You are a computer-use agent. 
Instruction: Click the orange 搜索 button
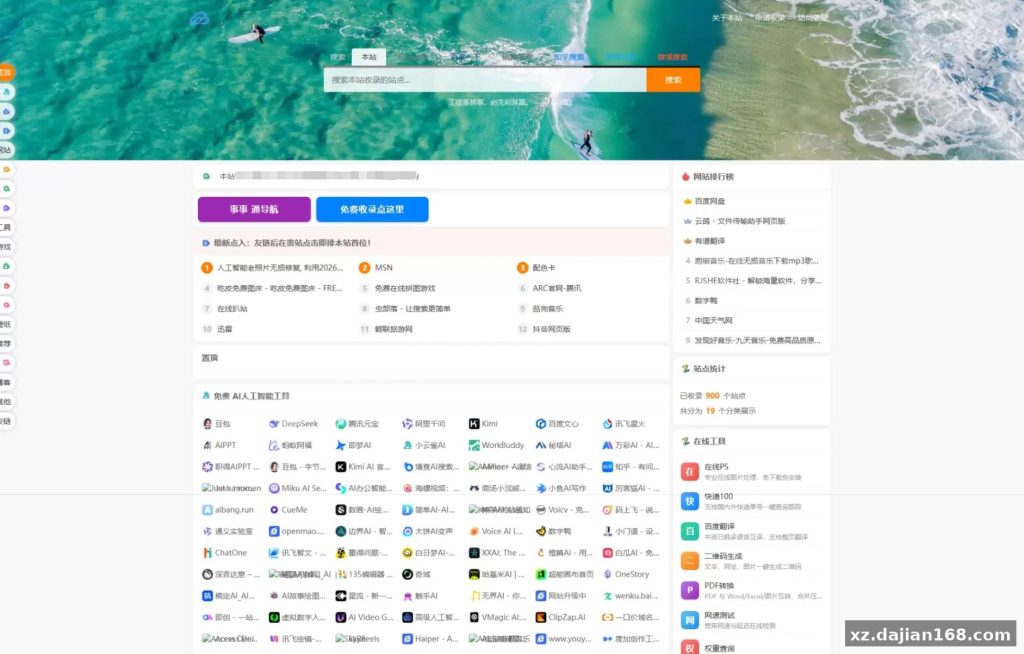pyautogui.click(x=673, y=80)
